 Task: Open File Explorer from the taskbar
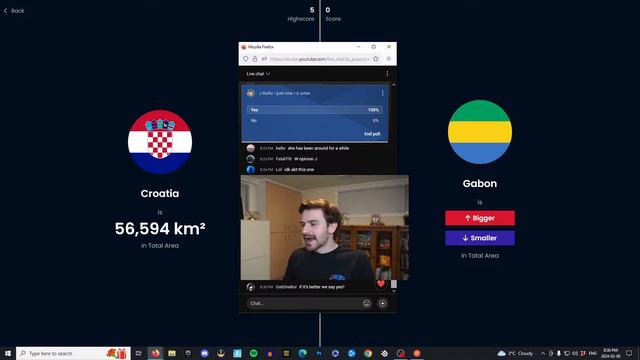click(x=172, y=353)
